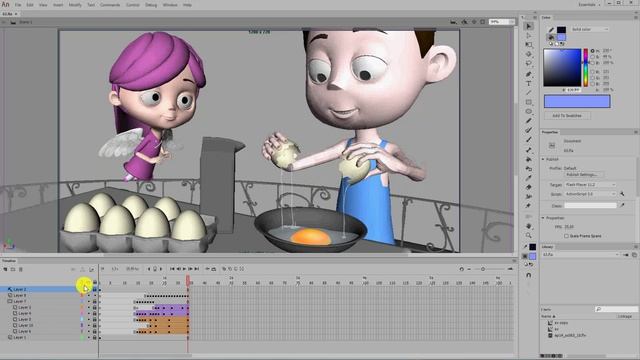Click ActionScript settings wrench icon
This screenshot has width=640, height=360.
pyautogui.click(x=622, y=194)
